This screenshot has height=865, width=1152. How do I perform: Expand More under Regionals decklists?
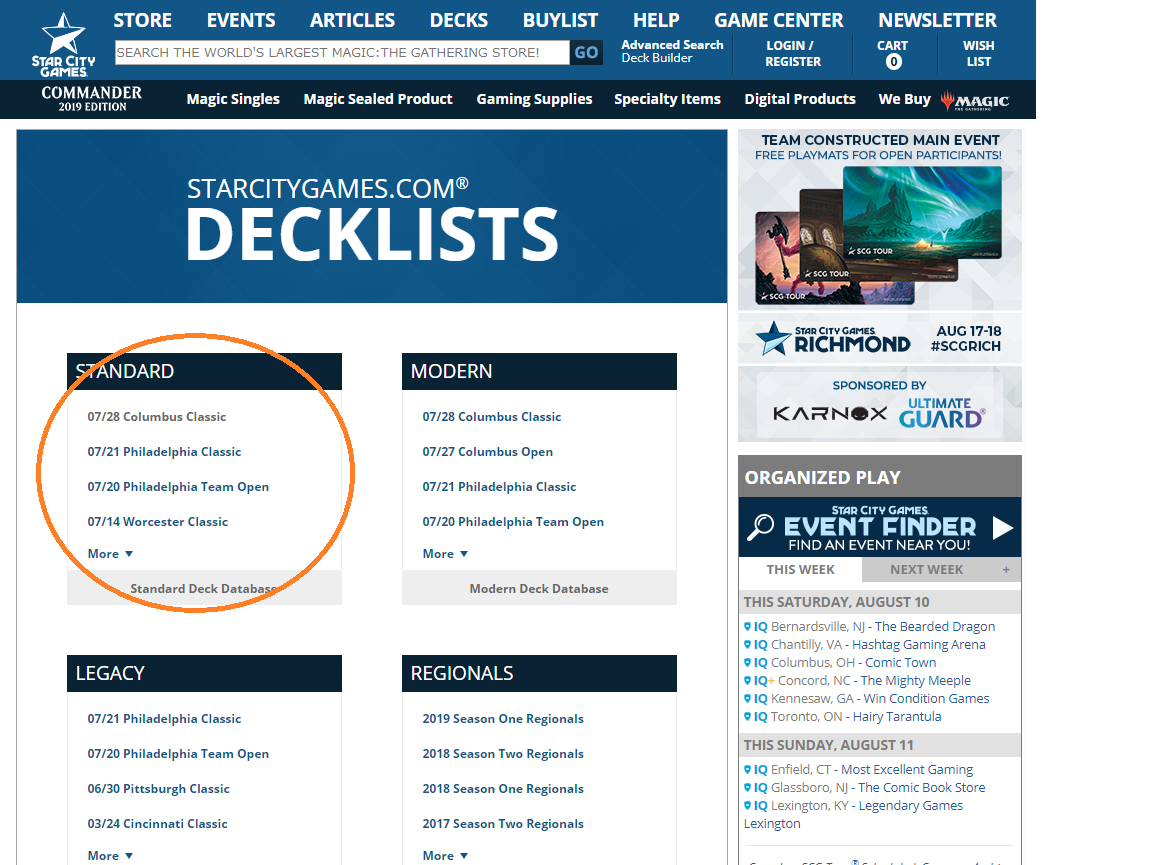445,855
